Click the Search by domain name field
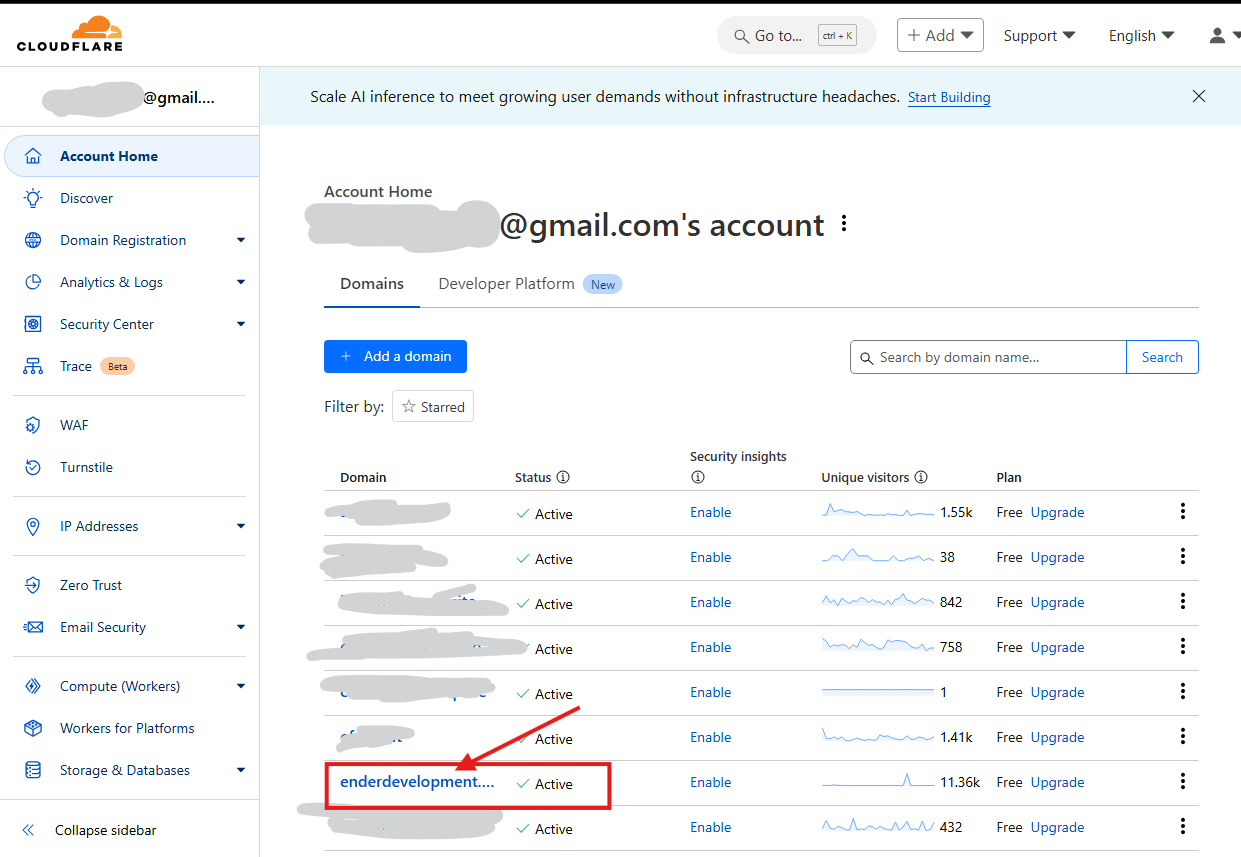This screenshot has height=857, width=1241. coord(988,357)
